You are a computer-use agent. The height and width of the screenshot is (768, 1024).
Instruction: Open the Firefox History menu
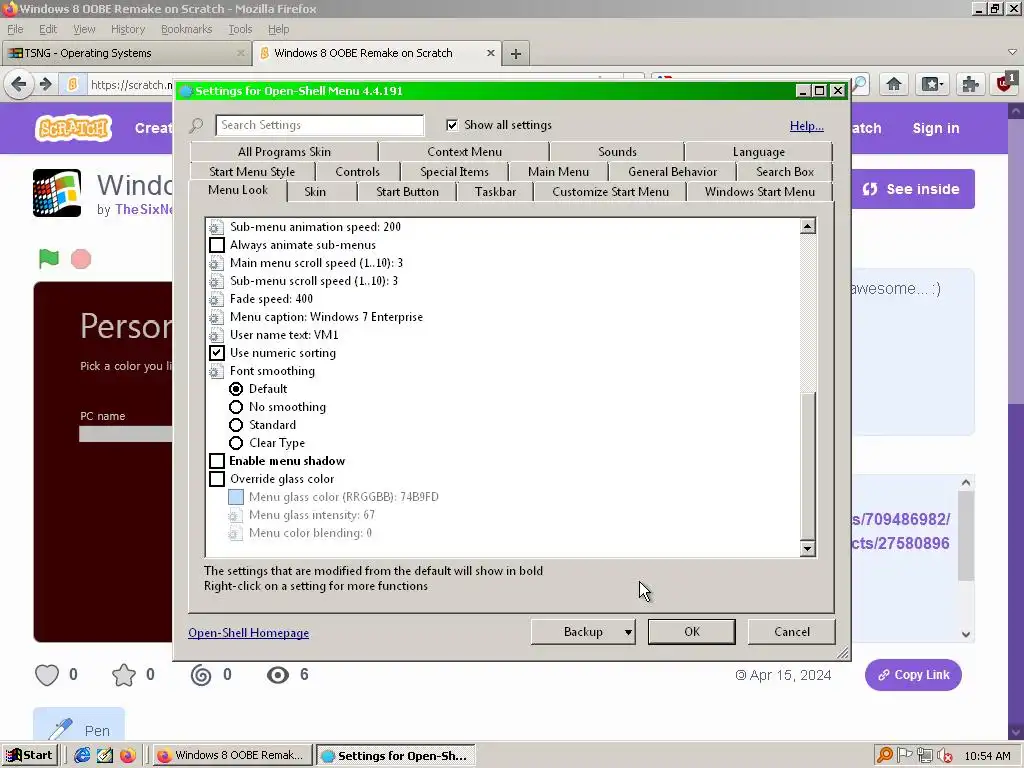click(x=127, y=29)
